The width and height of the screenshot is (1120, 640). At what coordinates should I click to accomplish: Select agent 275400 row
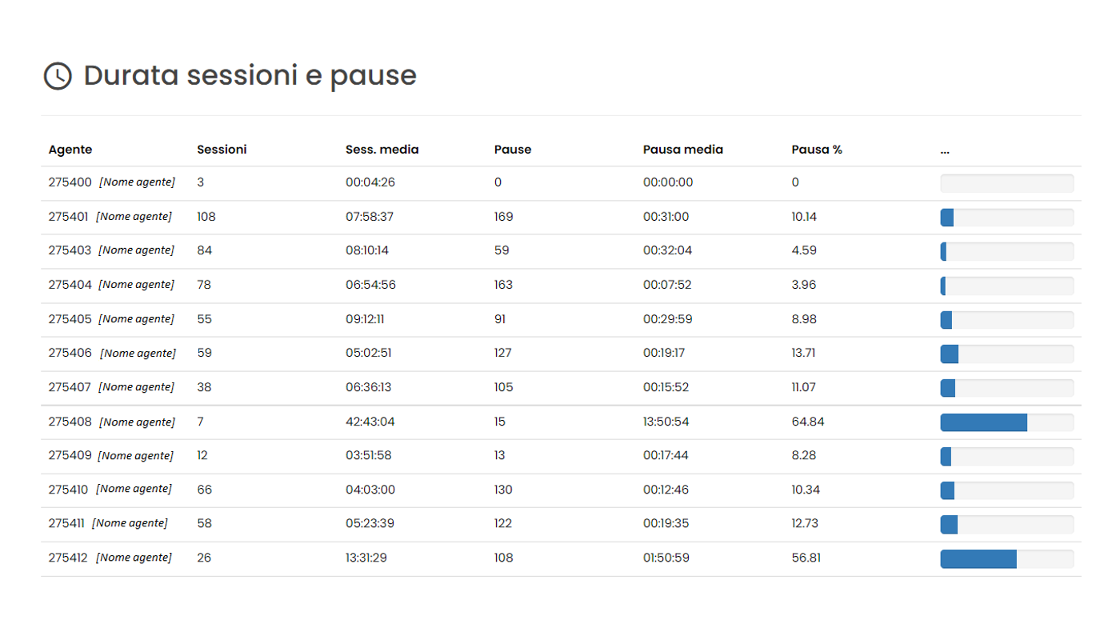(70, 183)
